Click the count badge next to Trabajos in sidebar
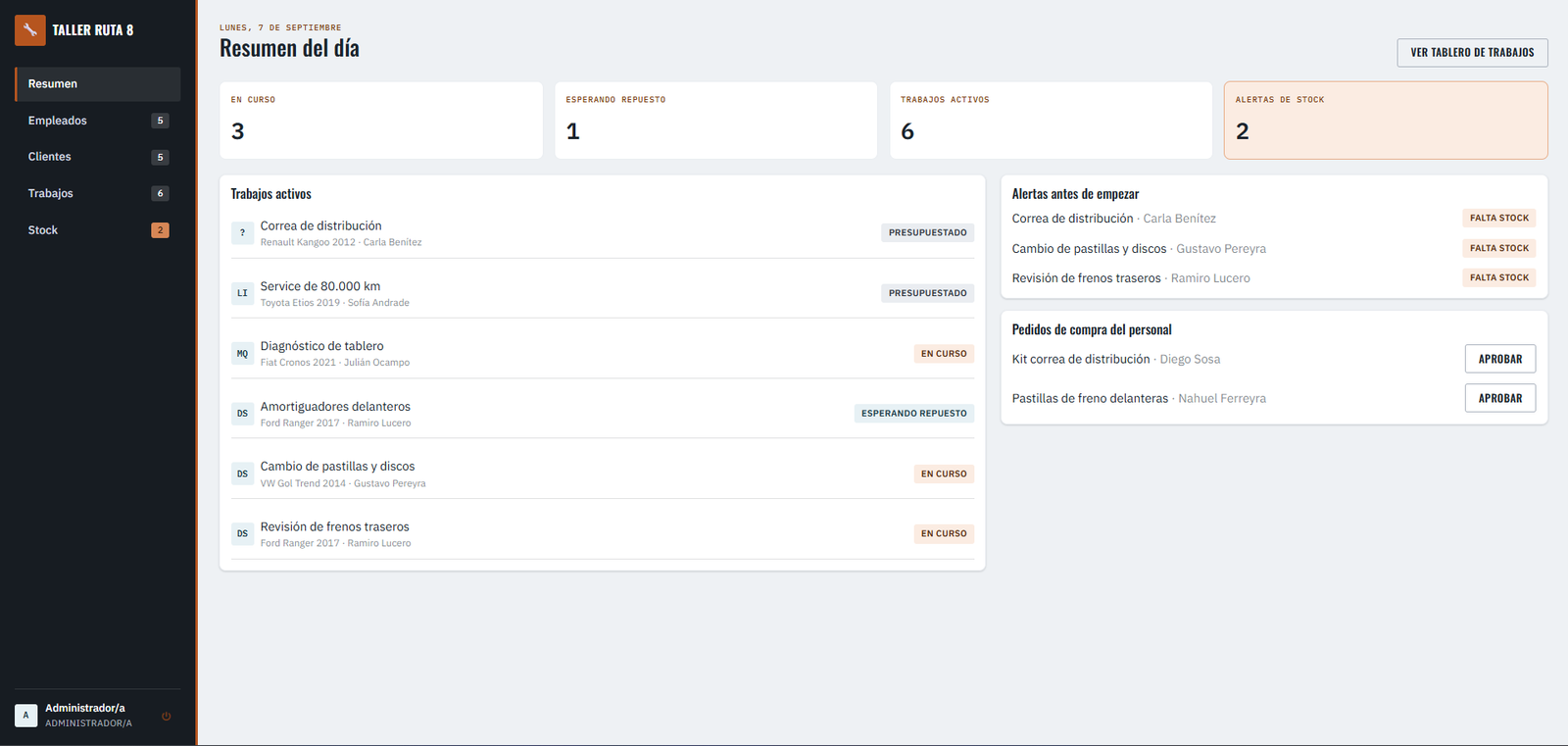 coord(161,193)
